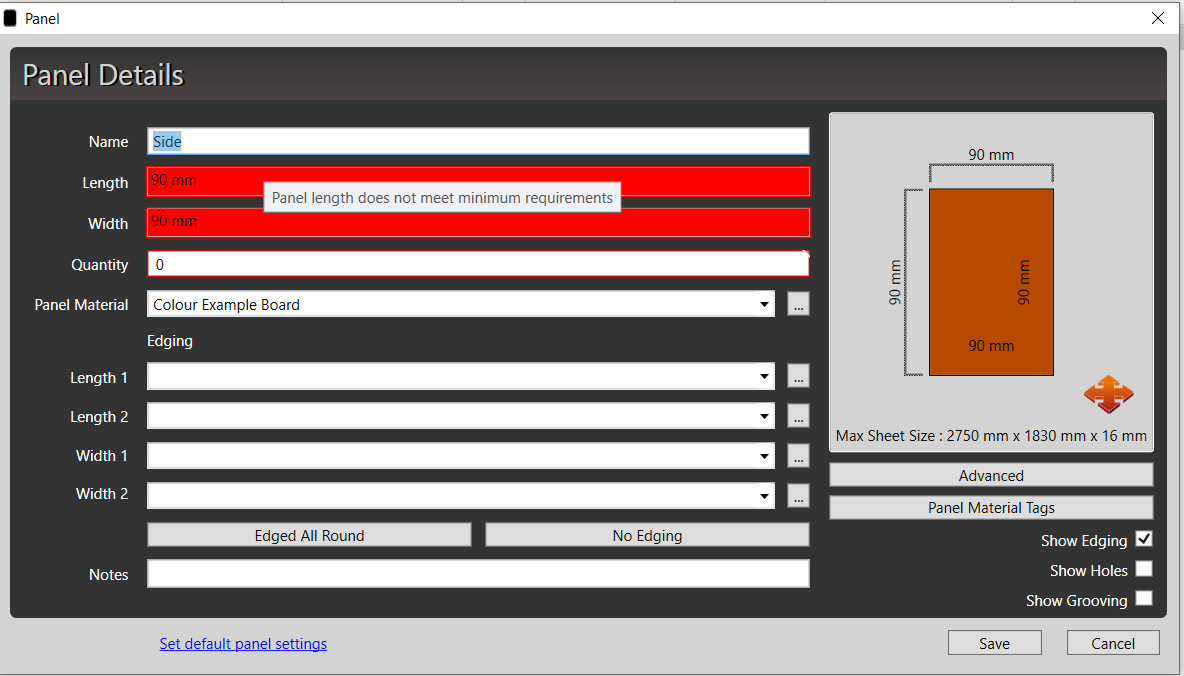Open Panel Material Tags
Screen dimensions: 1184x676
point(991,508)
